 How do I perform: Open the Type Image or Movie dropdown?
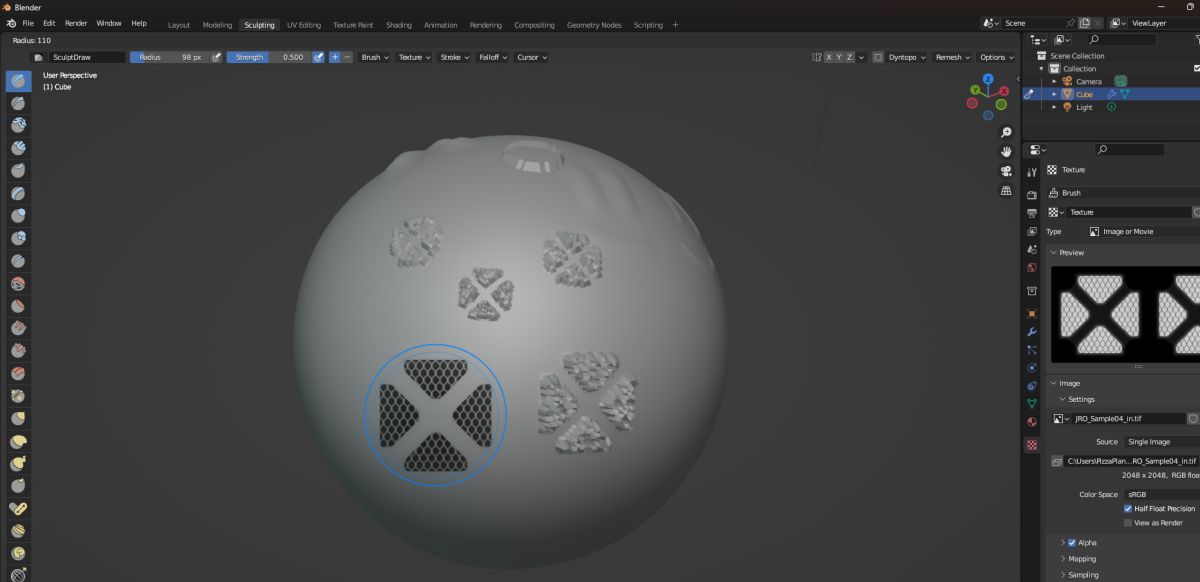tap(1143, 231)
